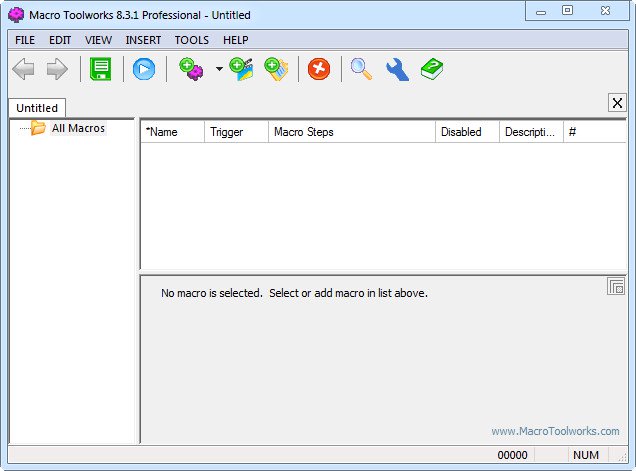Click the # column header

coord(595,132)
